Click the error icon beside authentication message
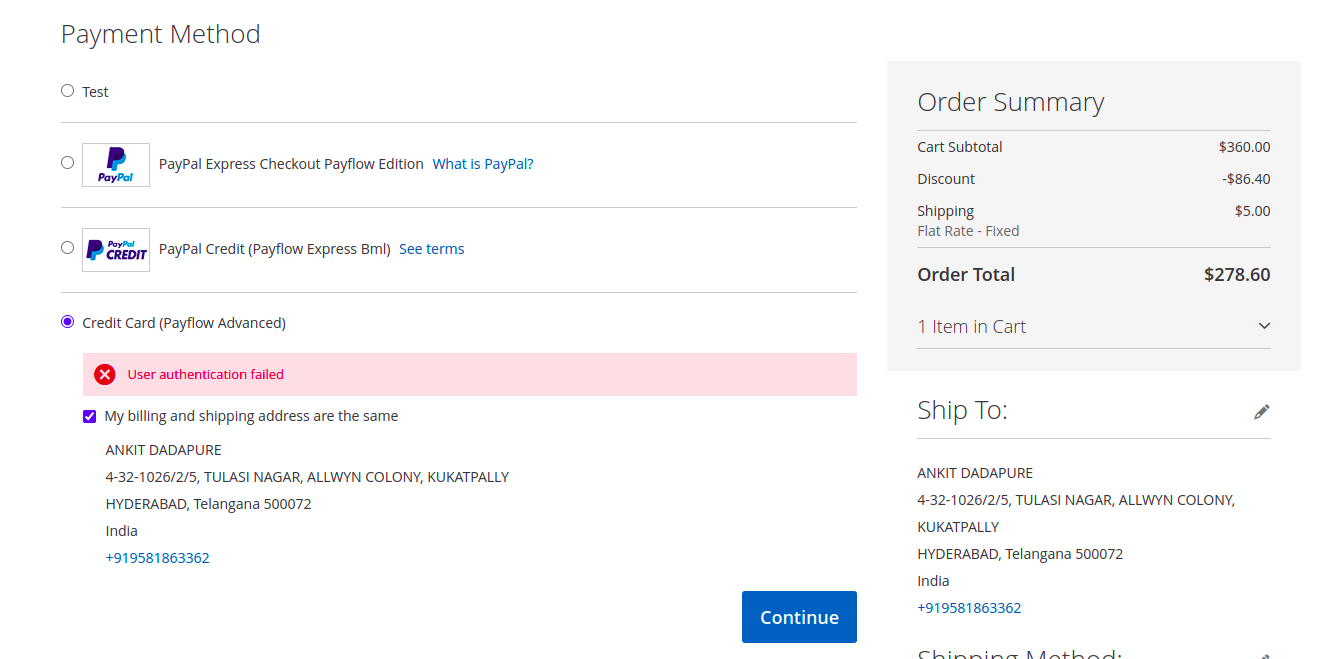Viewport: 1329px width, 659px height. pyautogui.click(x=105, y=374)
